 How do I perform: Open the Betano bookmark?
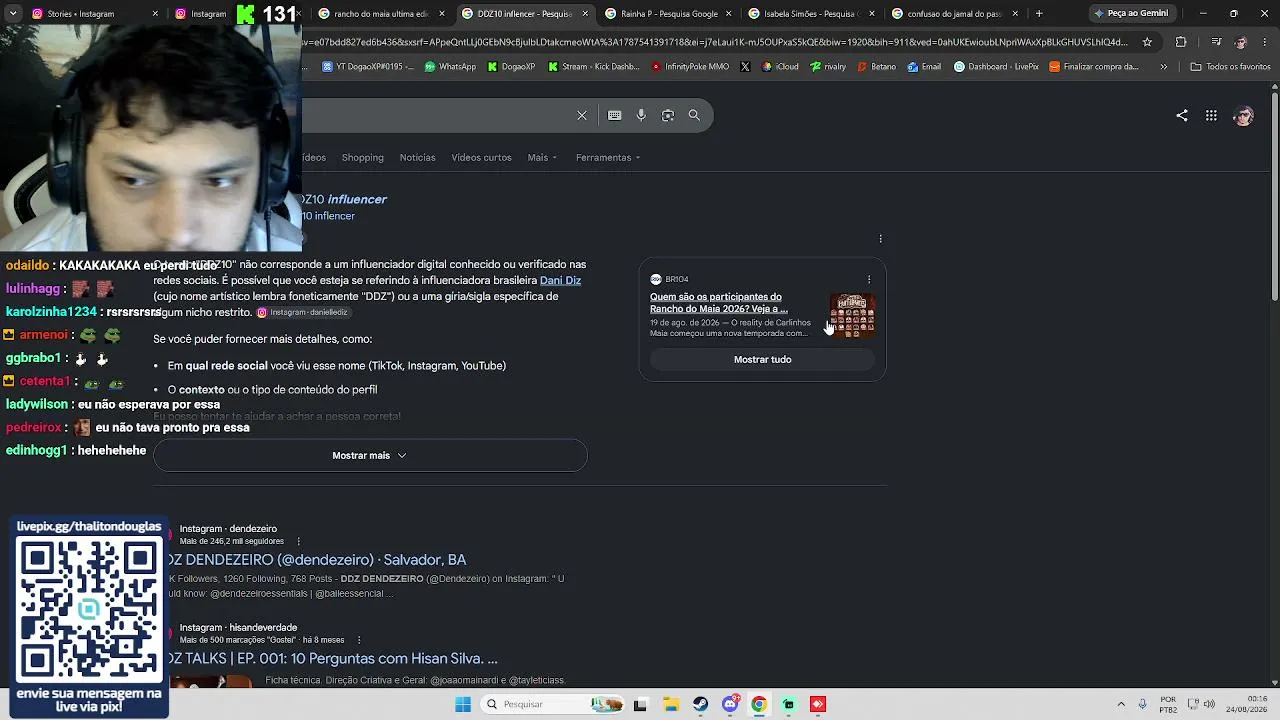pyautogui.click(x=877, y=67)
